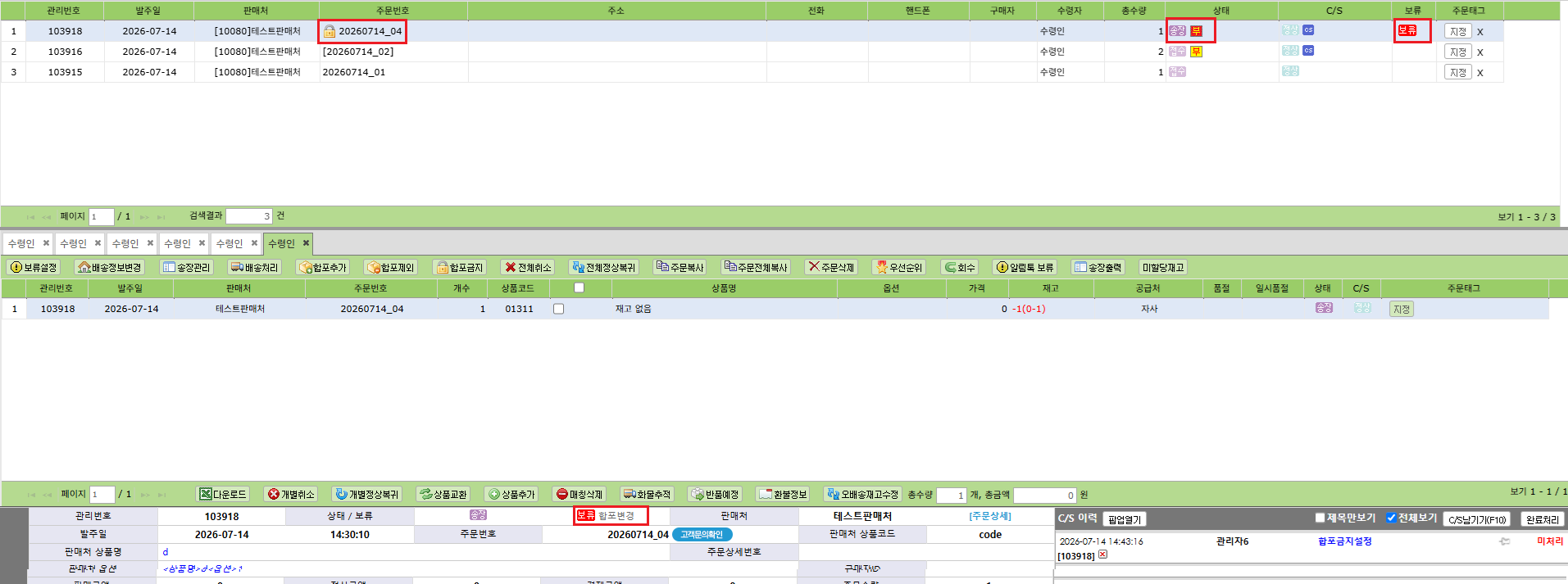Click the 합포변경 text next to hold badge
Image resolution: width=1568 pixels, height=584 pixels.
coord(616,515)
